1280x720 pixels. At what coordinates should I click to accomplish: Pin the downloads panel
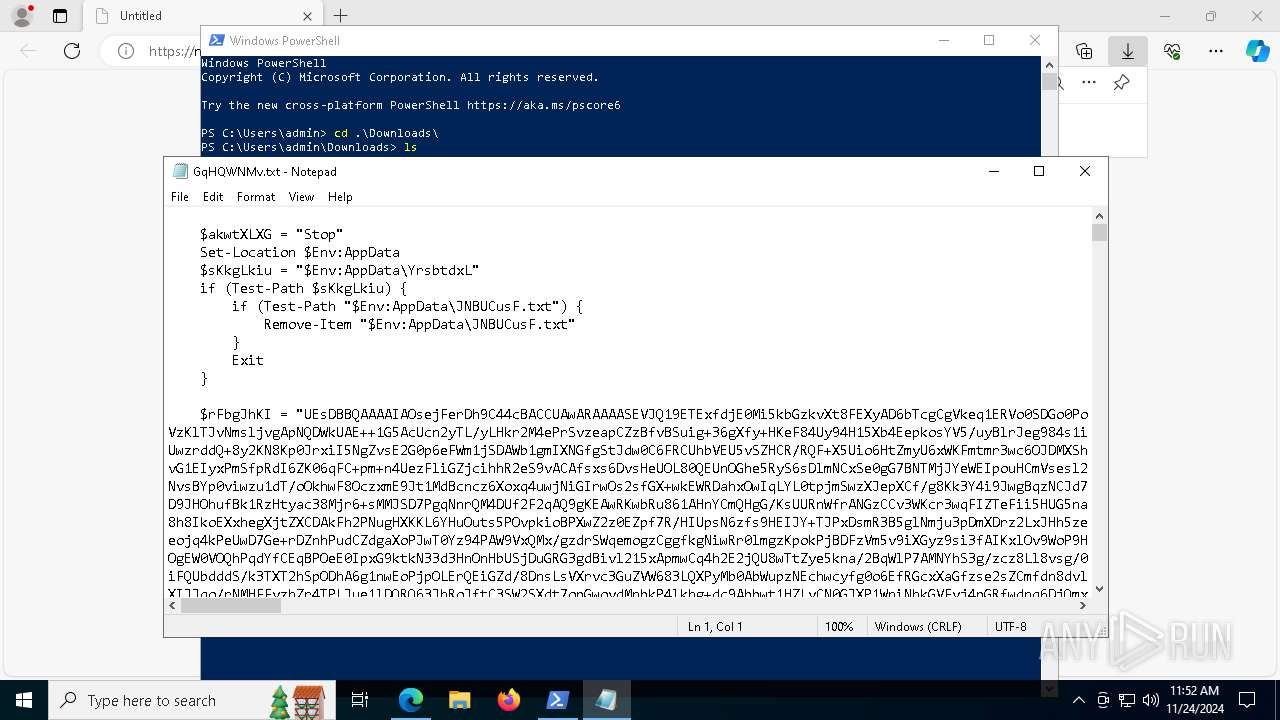1122,83
